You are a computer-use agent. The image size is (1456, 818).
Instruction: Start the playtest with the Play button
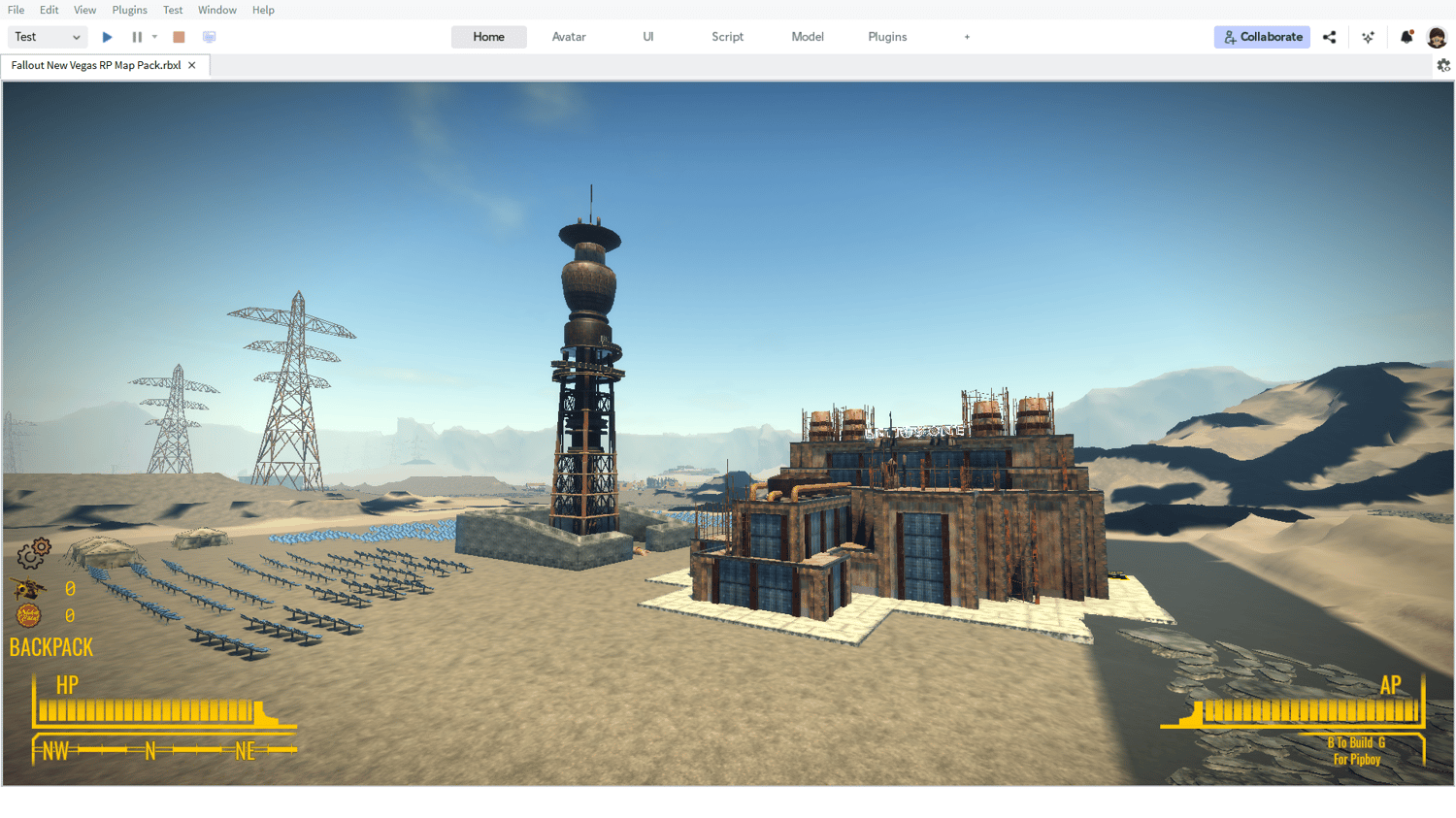point(108,37)
